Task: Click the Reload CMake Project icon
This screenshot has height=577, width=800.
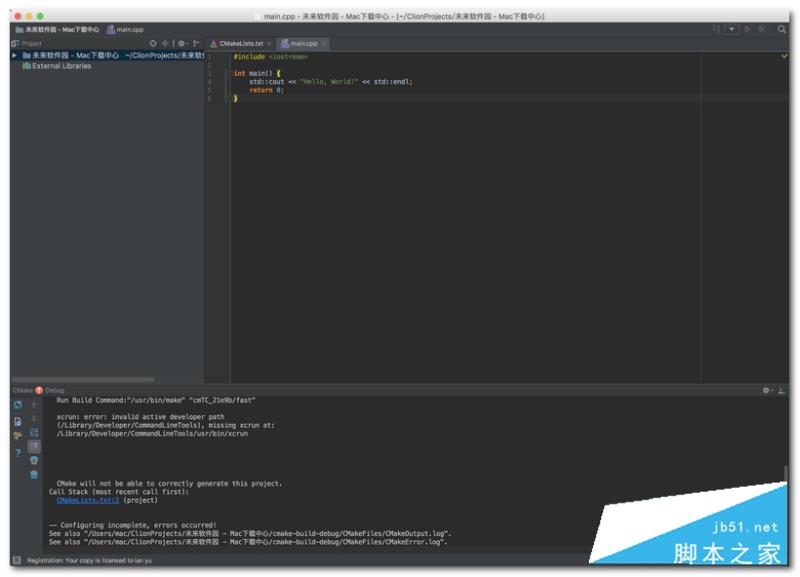Action: tap(18, 405)
